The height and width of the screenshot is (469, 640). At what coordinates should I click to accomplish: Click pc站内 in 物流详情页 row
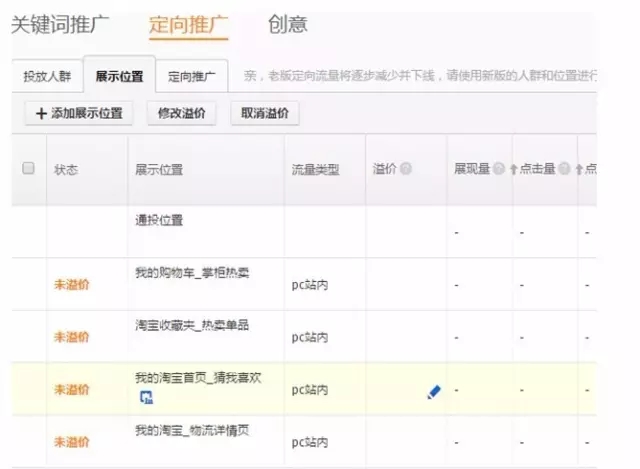[310, 442]
